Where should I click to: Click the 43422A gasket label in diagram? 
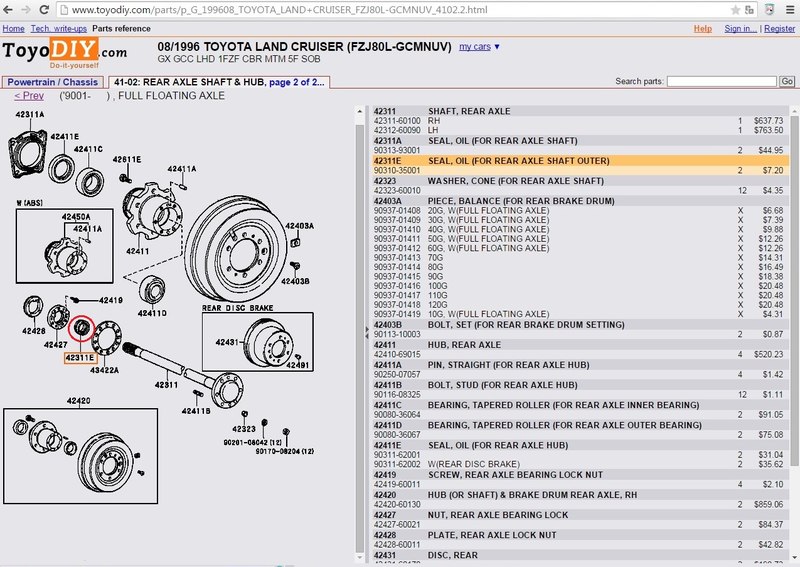coord(105,370)
